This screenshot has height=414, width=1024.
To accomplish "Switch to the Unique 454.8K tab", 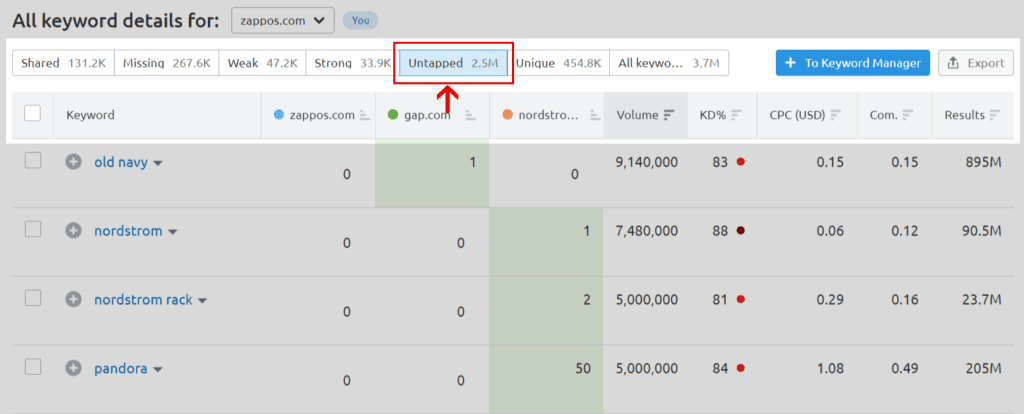I will (558, 63).
